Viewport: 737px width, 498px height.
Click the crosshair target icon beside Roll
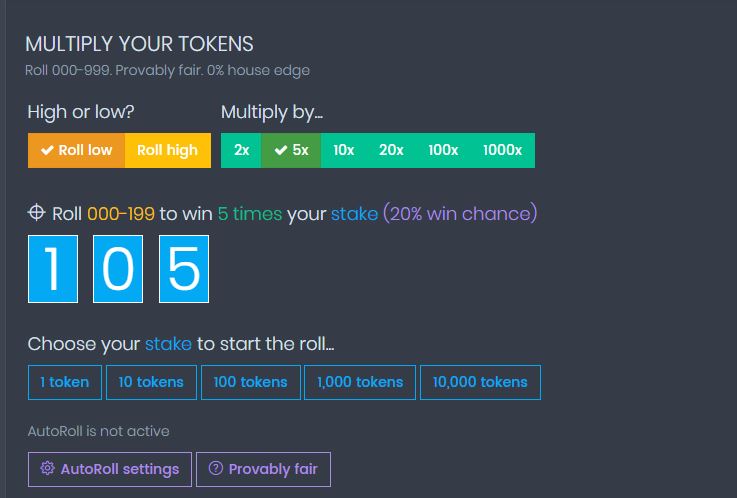(37, 213)
